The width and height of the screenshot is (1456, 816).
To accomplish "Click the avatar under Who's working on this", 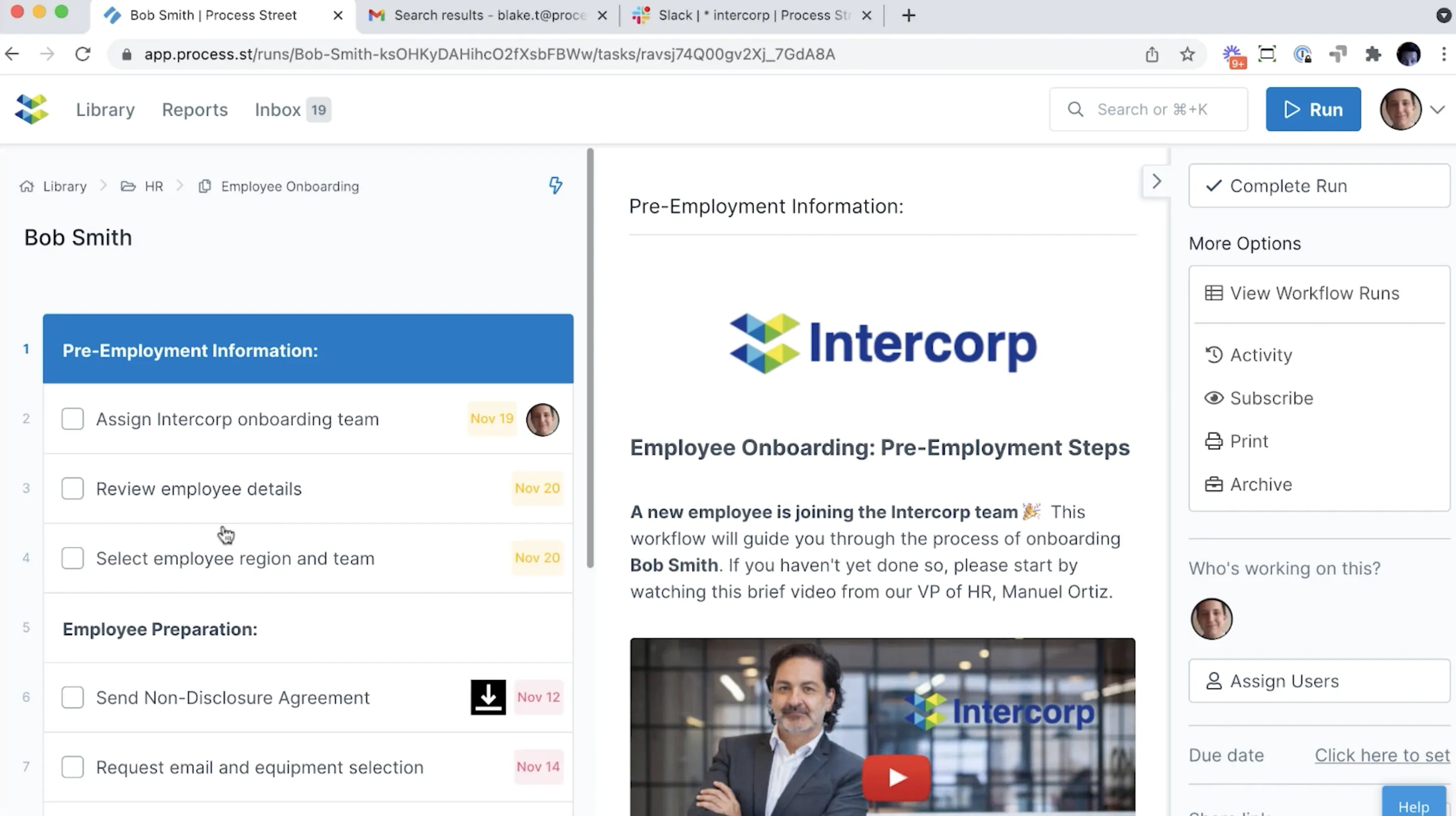I will pos(1211,619).
